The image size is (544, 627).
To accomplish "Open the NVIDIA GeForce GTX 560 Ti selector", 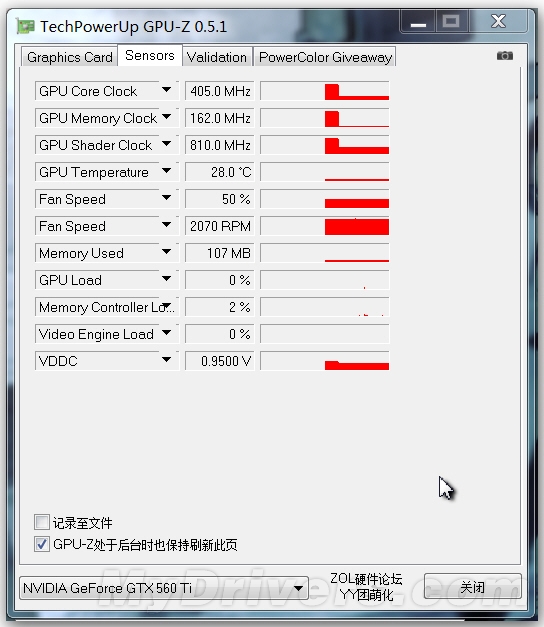I will (164, 588).
